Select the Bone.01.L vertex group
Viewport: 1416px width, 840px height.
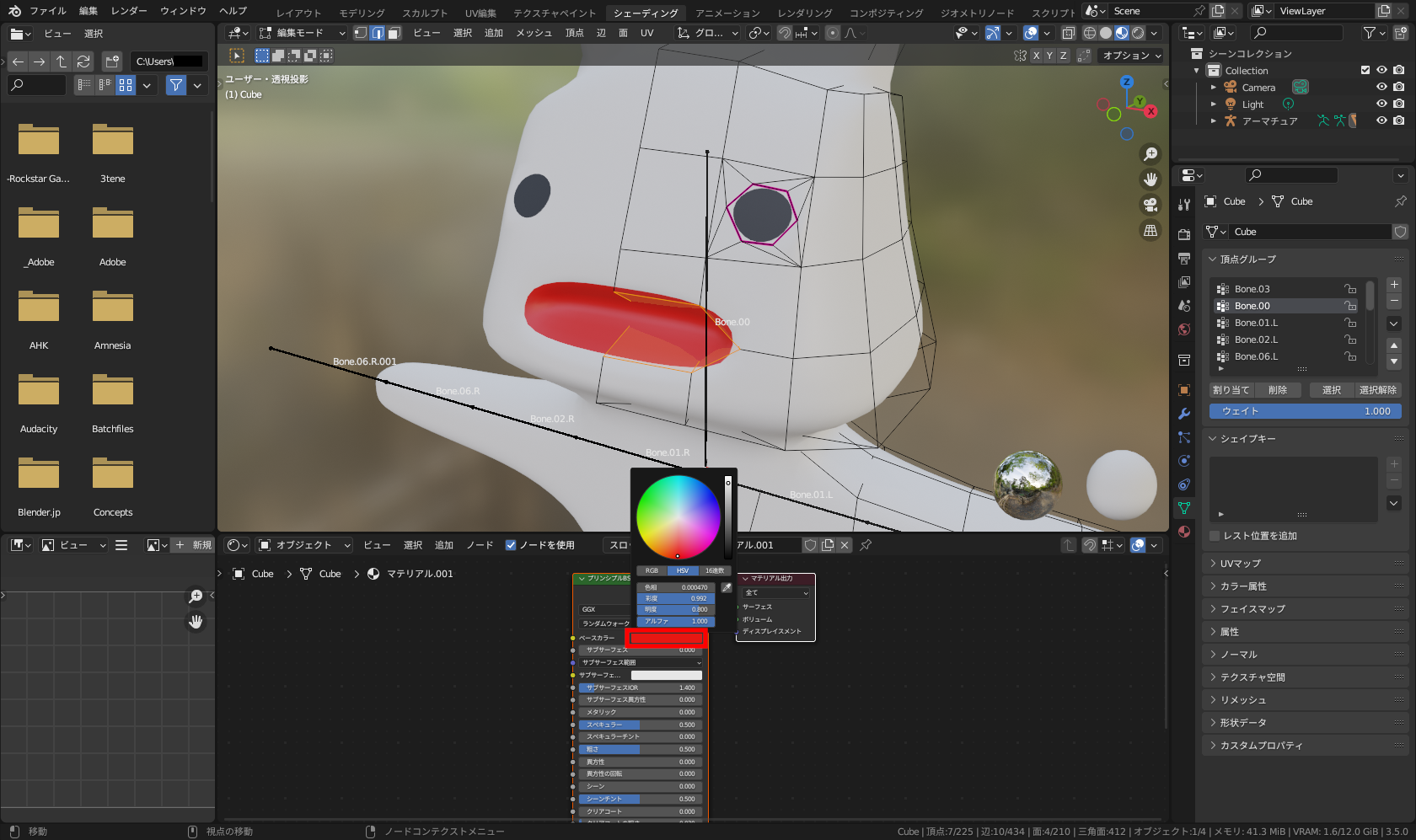(x=1287, y=323)
